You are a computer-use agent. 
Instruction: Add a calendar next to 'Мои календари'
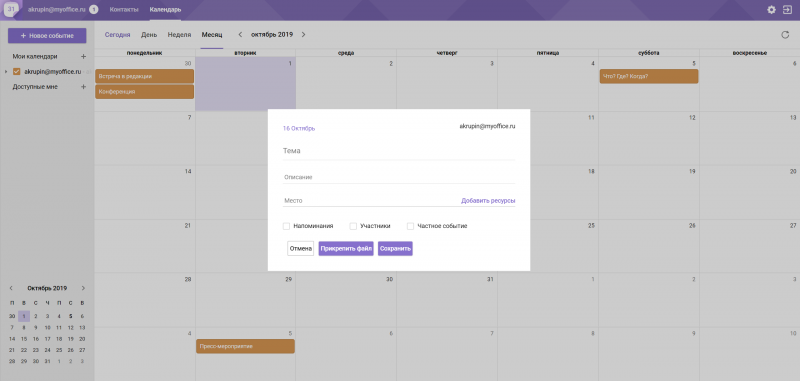(x=84, y=57)
